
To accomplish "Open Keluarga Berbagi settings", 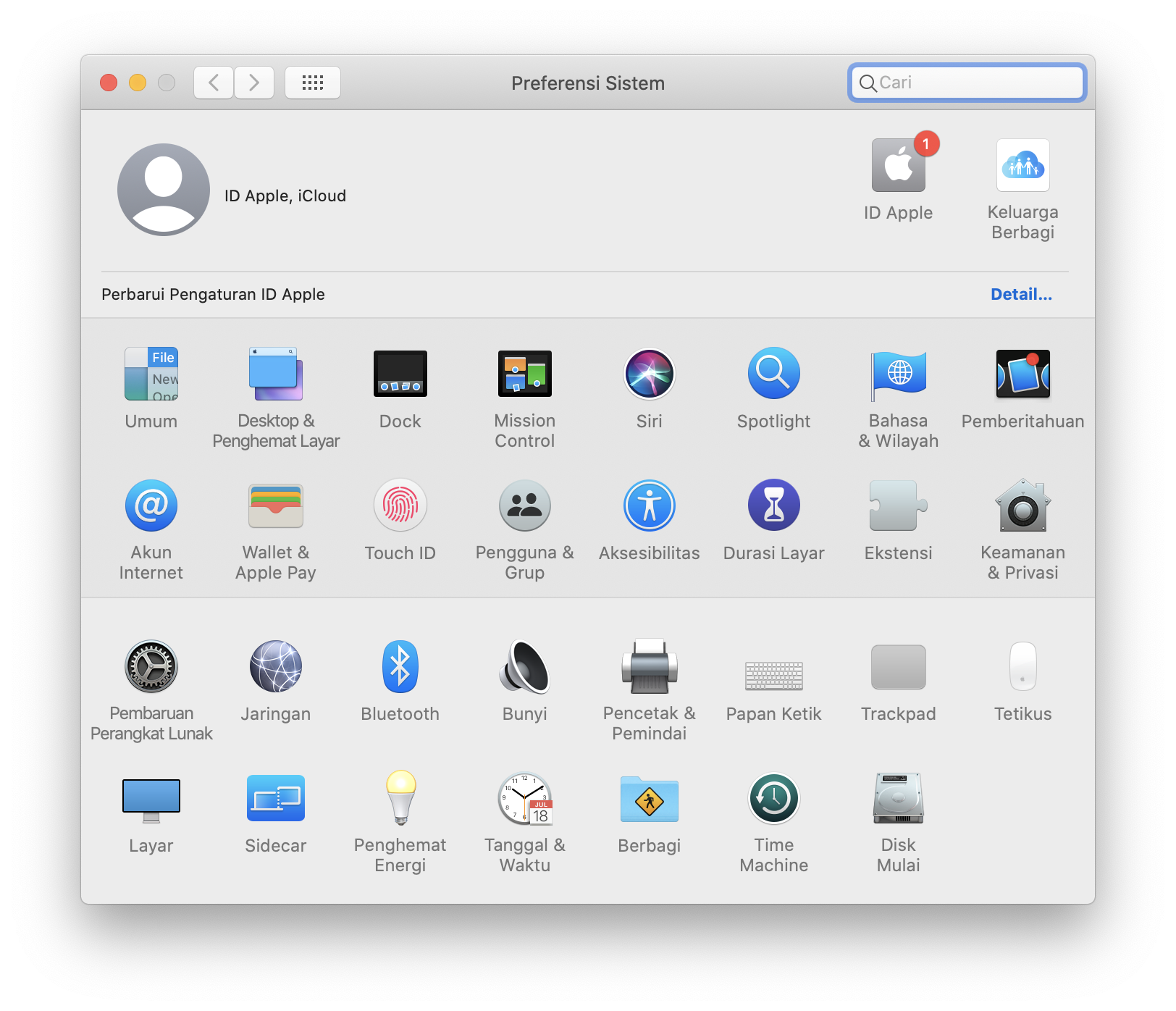I will click(x=1022, y=167).
